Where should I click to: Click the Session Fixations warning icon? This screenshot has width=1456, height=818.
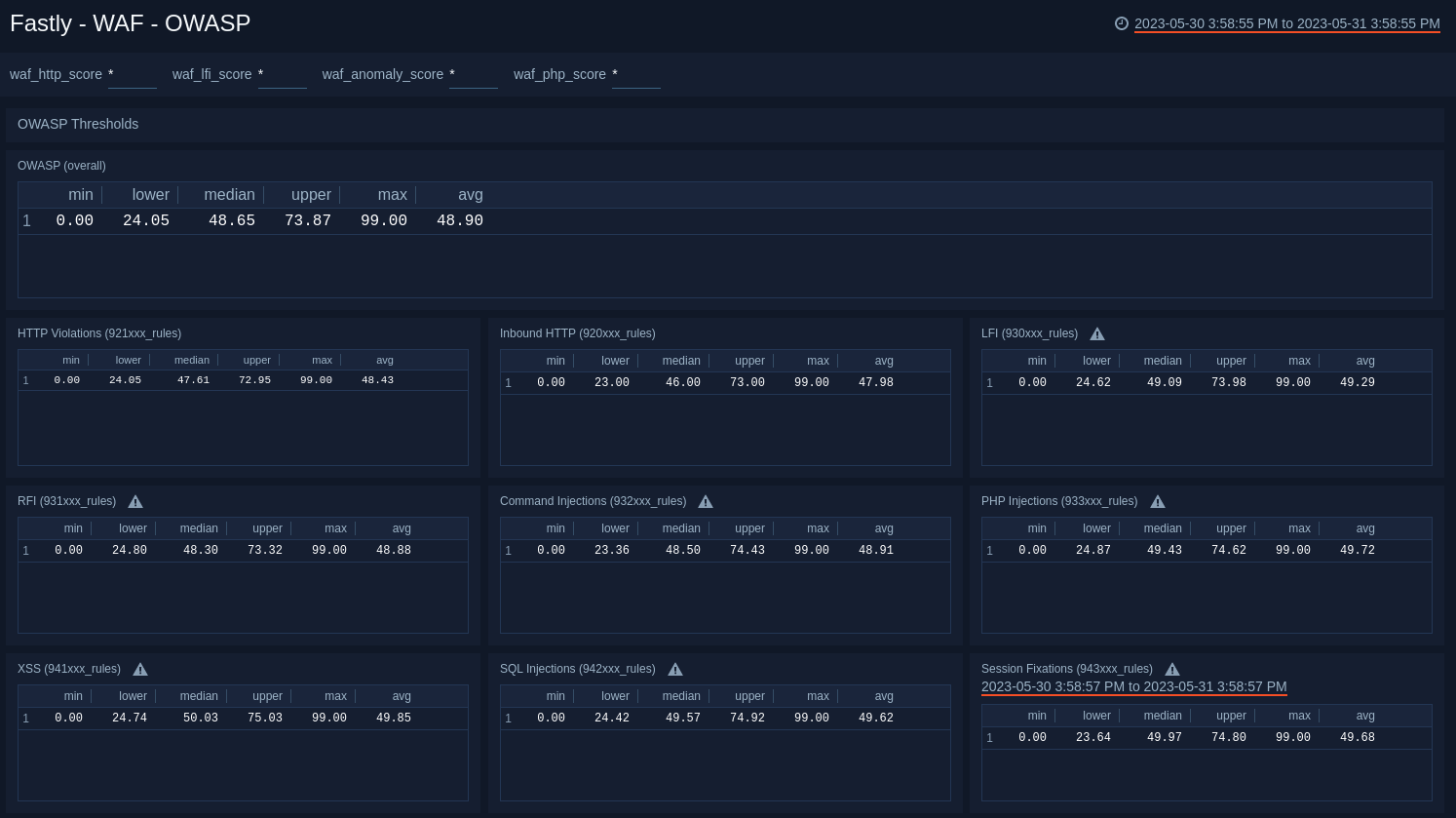(x=1171, y=669)
